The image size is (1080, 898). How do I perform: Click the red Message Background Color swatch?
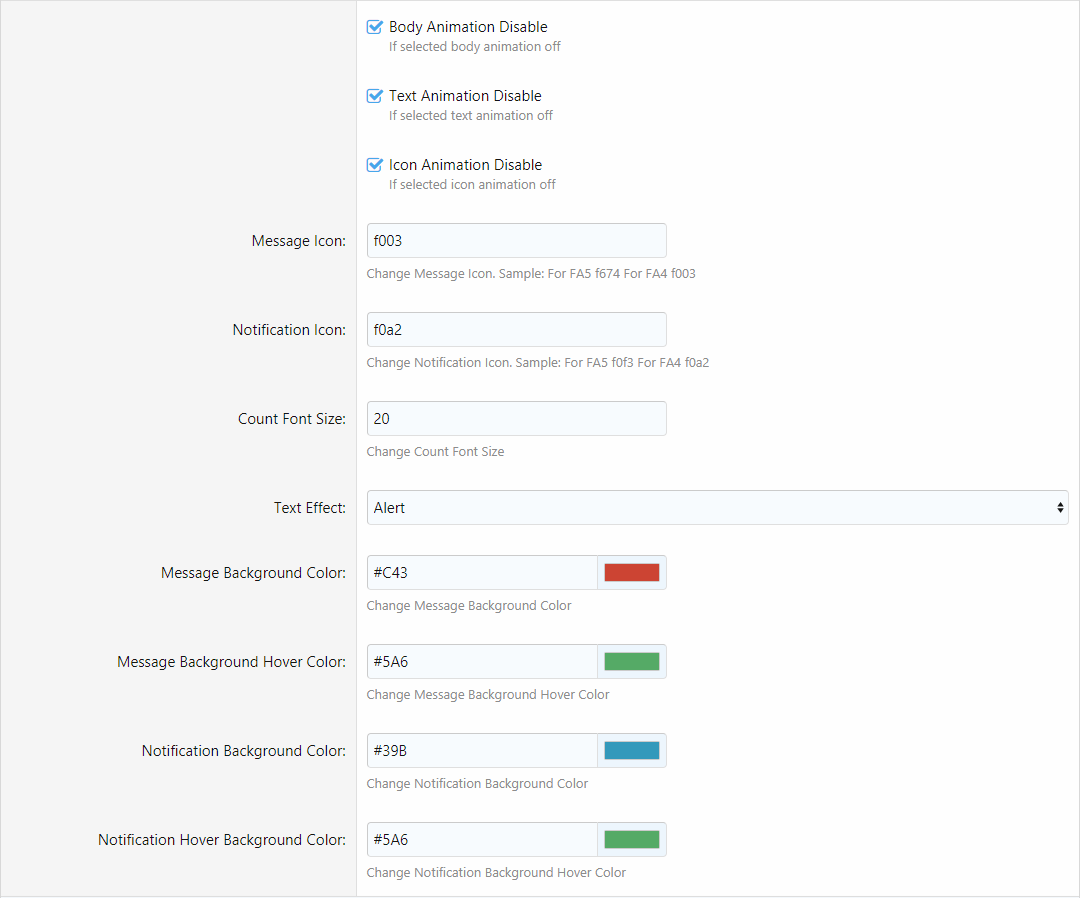click(631, 573)
